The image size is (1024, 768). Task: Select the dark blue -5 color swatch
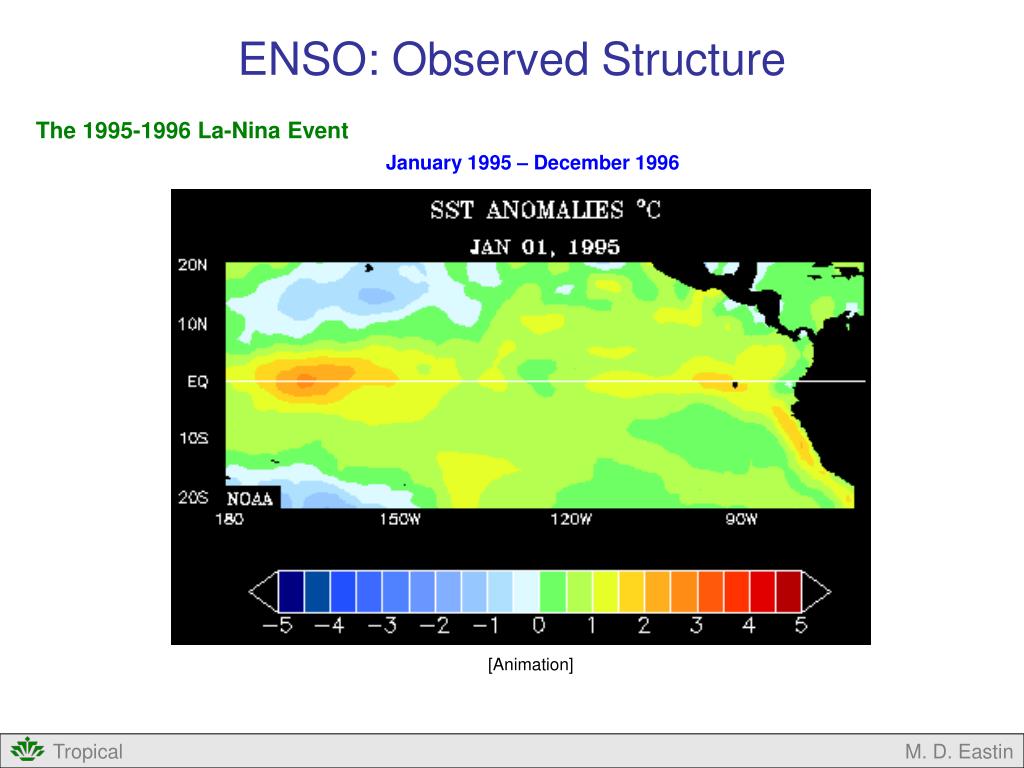(289, 591)
